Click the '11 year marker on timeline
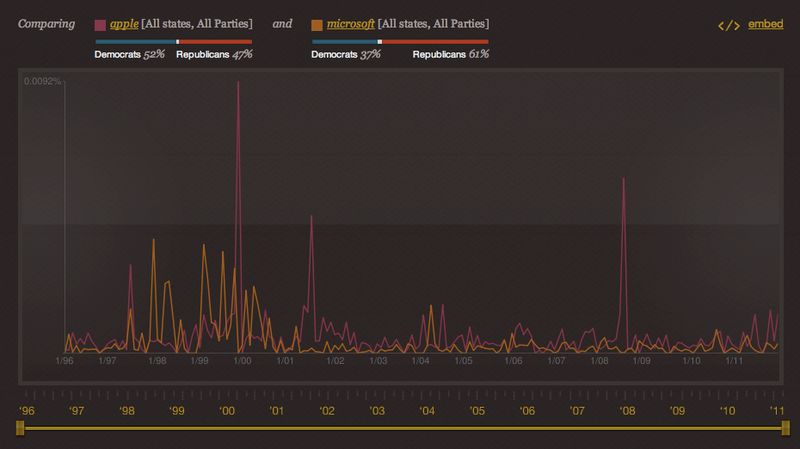The image size is (800, 449). coord(777,411)
